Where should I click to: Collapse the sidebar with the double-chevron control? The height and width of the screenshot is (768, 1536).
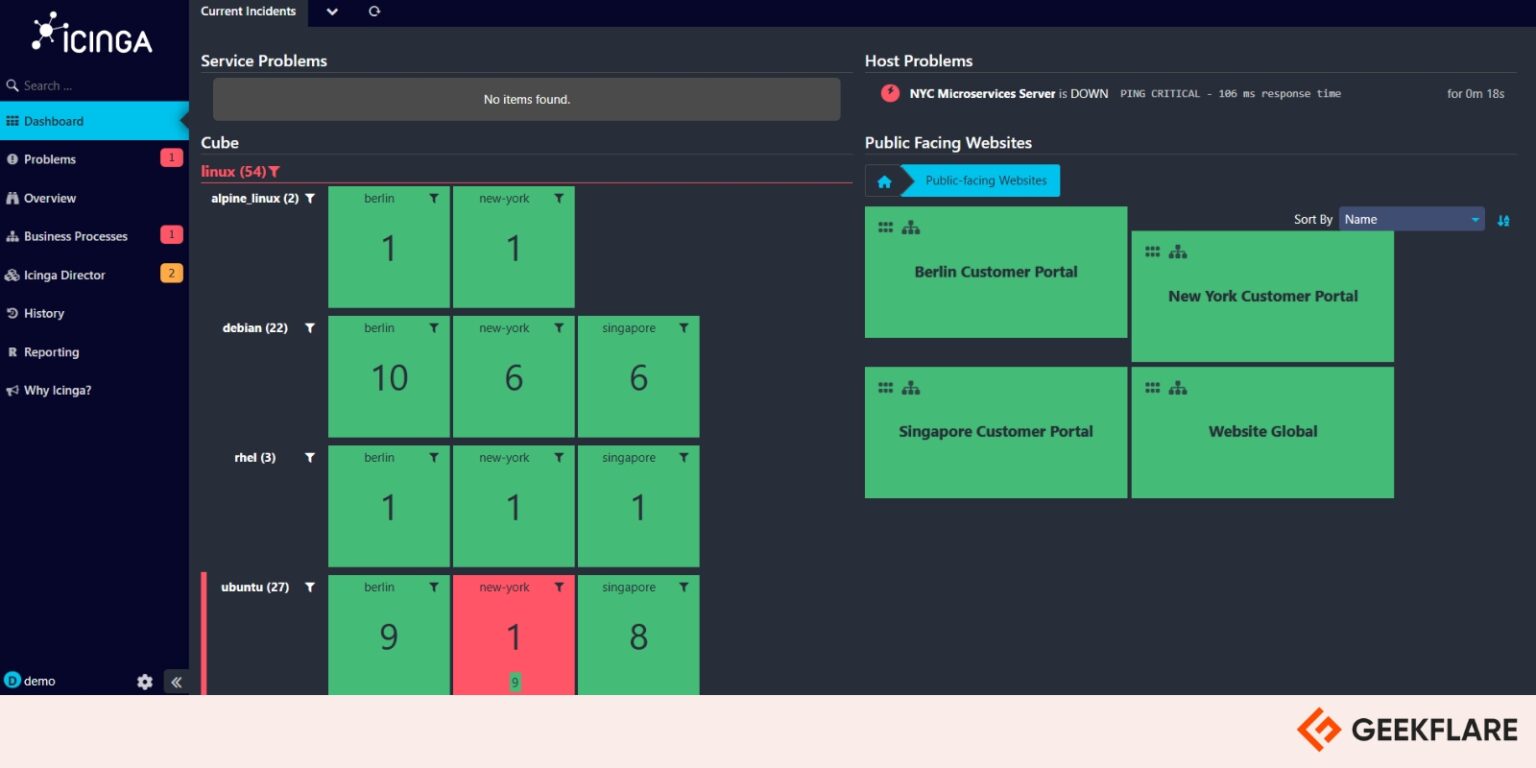(x=176, y=681)
